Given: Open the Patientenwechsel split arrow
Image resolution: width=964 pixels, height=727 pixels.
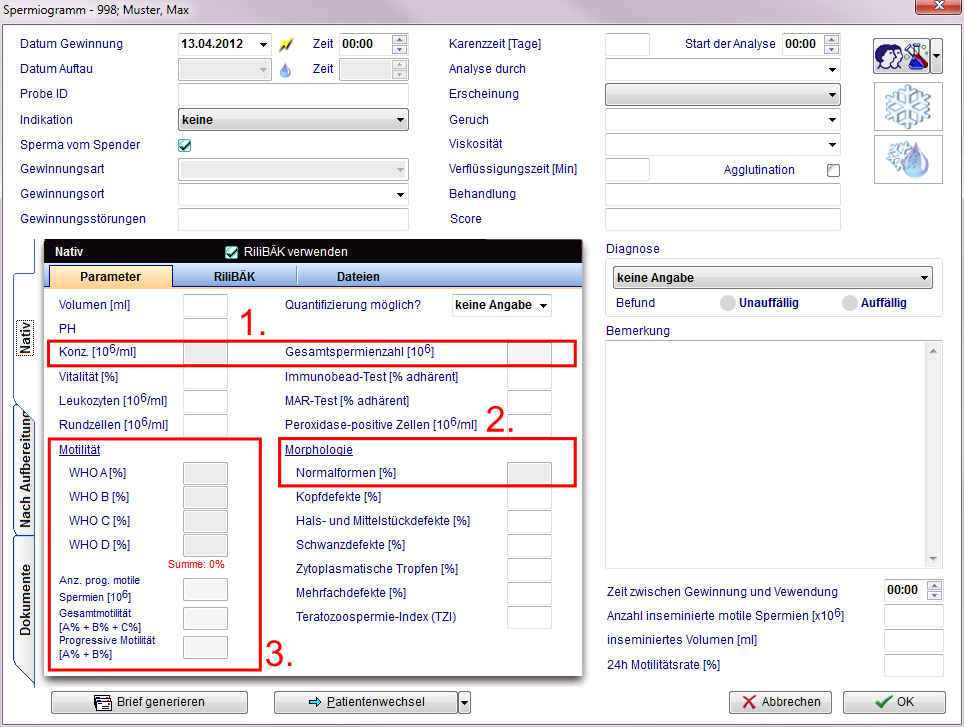Looking at the screenshot, I should (x=465, y=702).
